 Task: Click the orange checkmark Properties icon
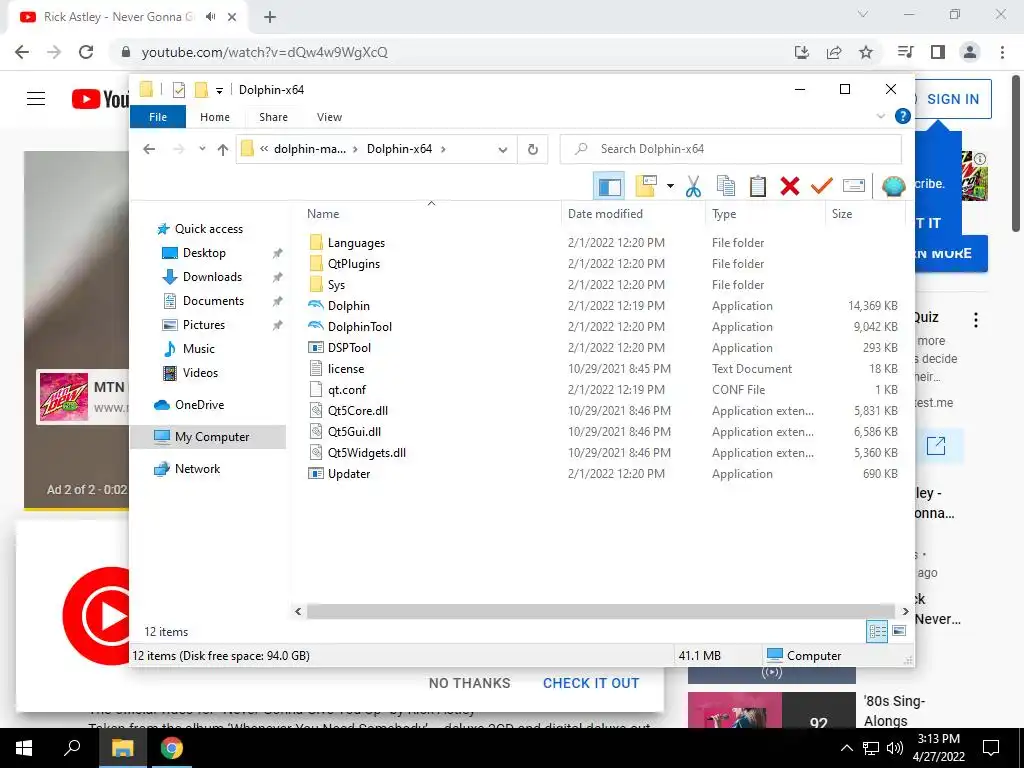click(x=822, y=186)
